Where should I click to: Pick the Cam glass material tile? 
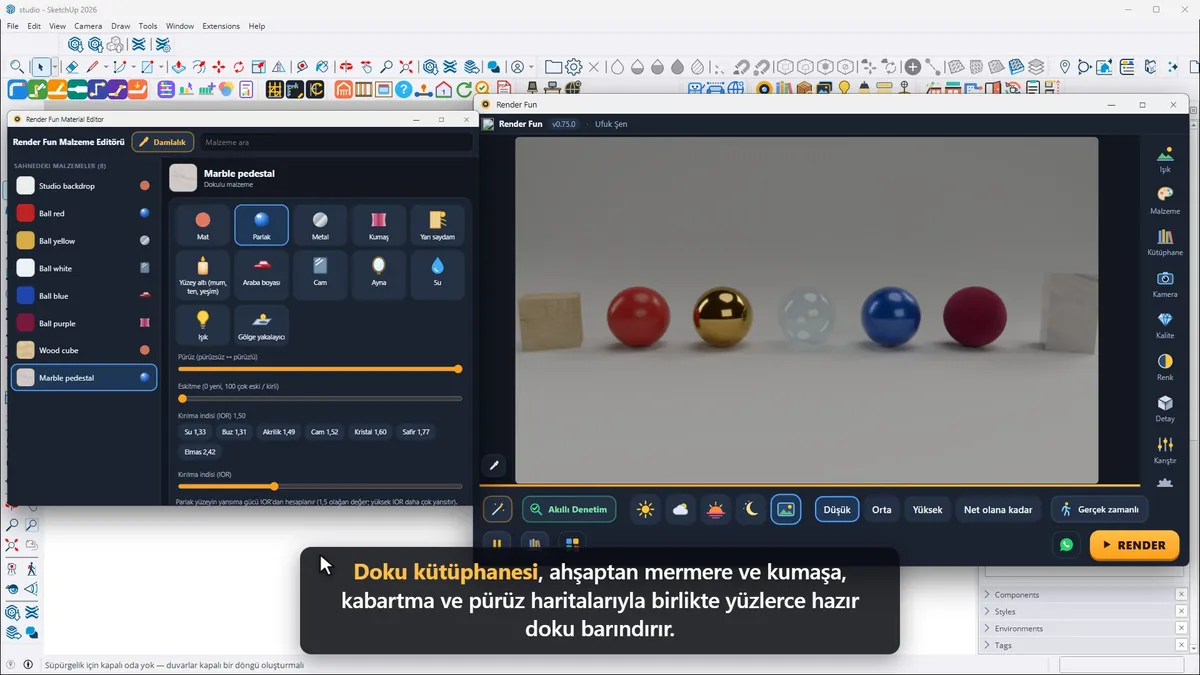[320, 275]
